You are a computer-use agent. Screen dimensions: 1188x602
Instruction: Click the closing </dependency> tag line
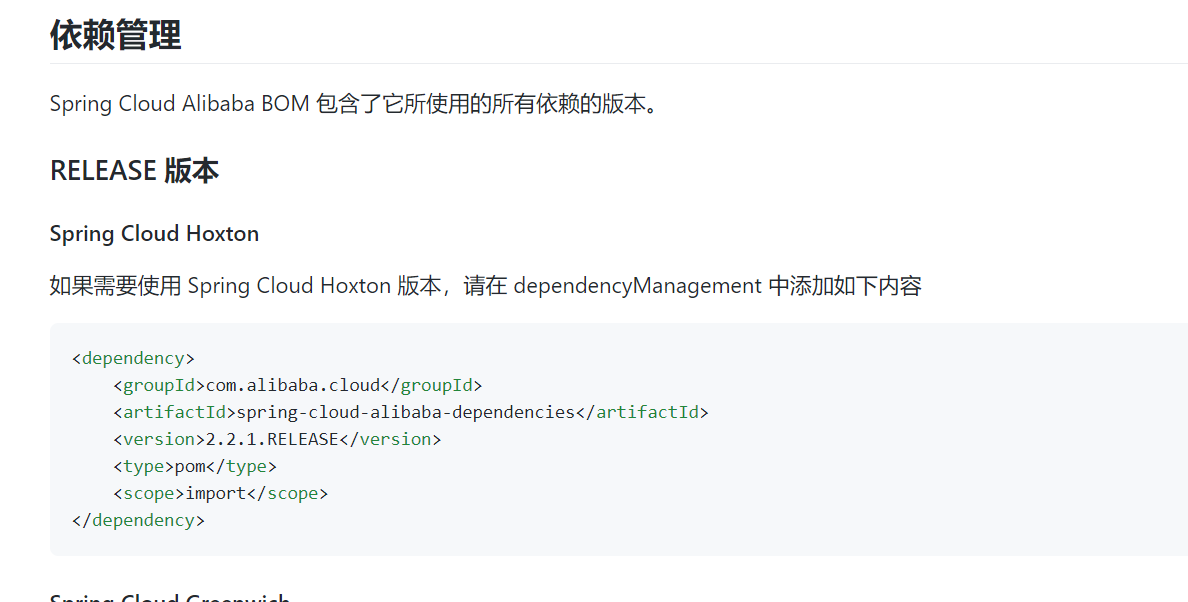click(139, 520)
